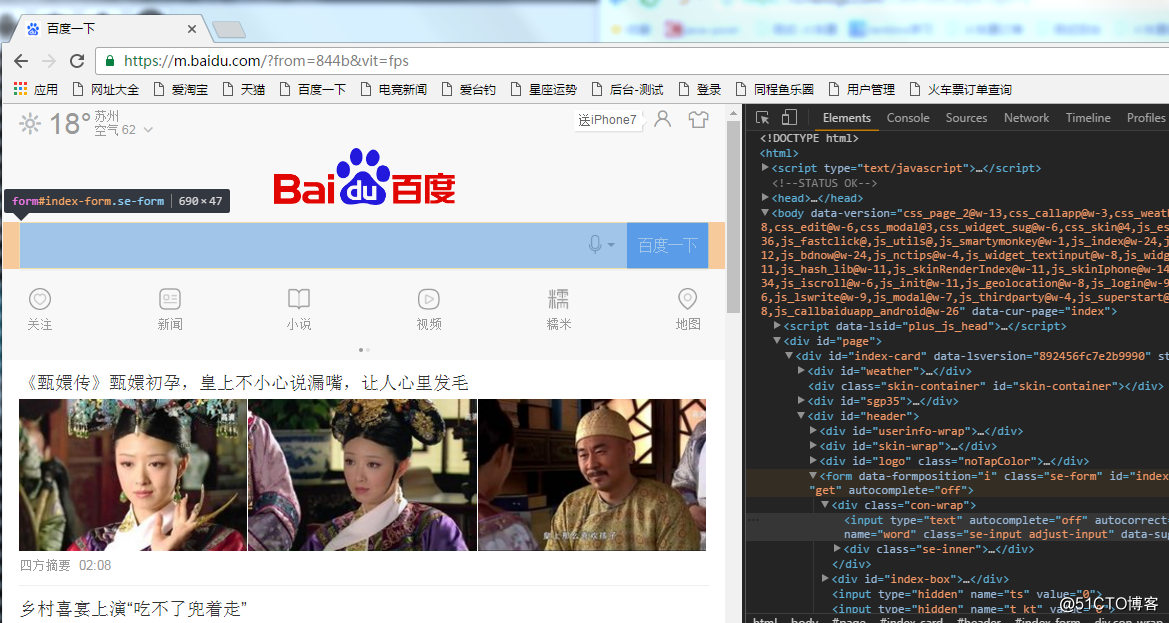The width and height of the screenshot is (1169, 623).
Task: Click the 百度一下 search button
Action: pos(667,245)
